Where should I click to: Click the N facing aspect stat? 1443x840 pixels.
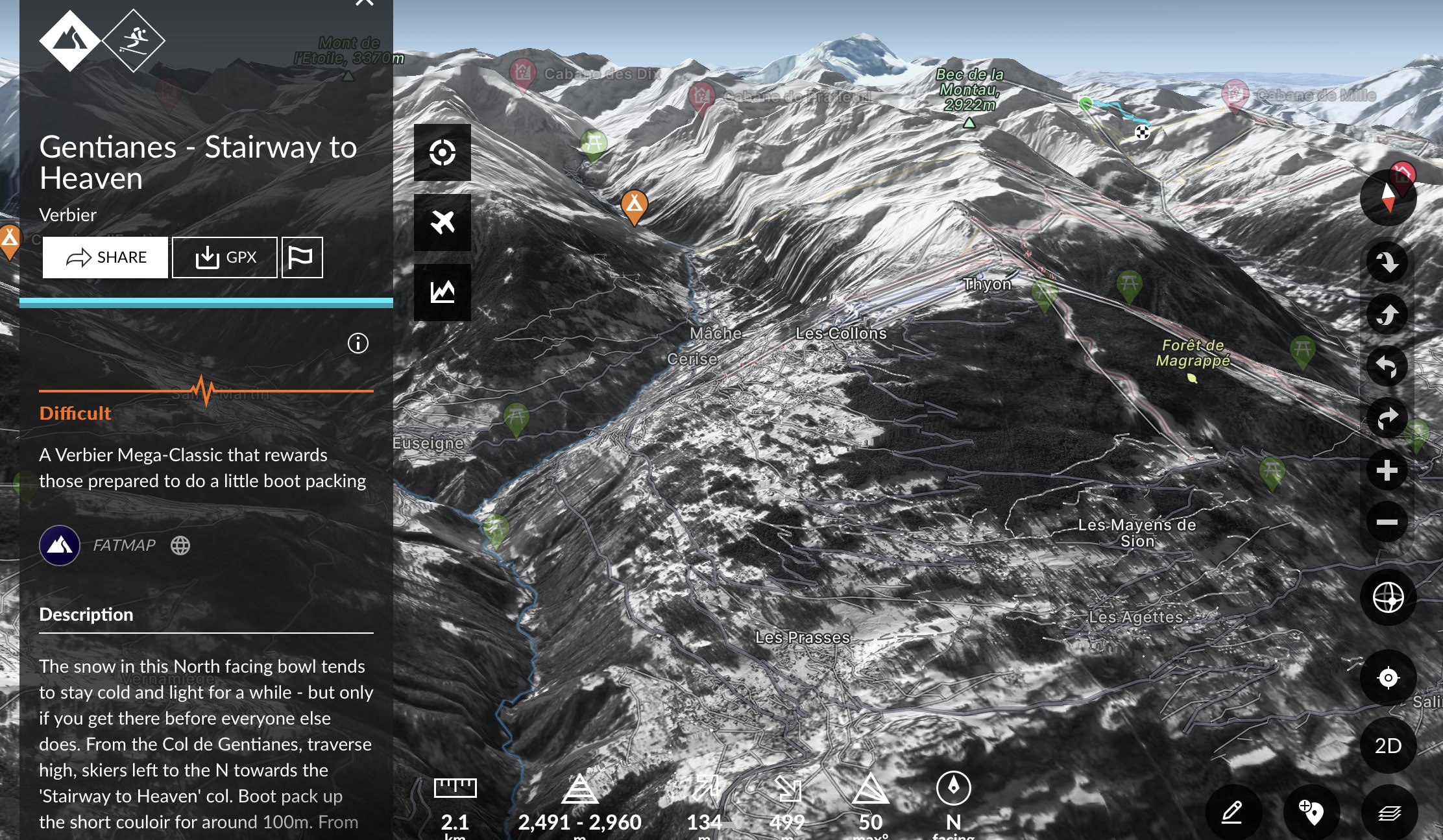coord(953,806)
